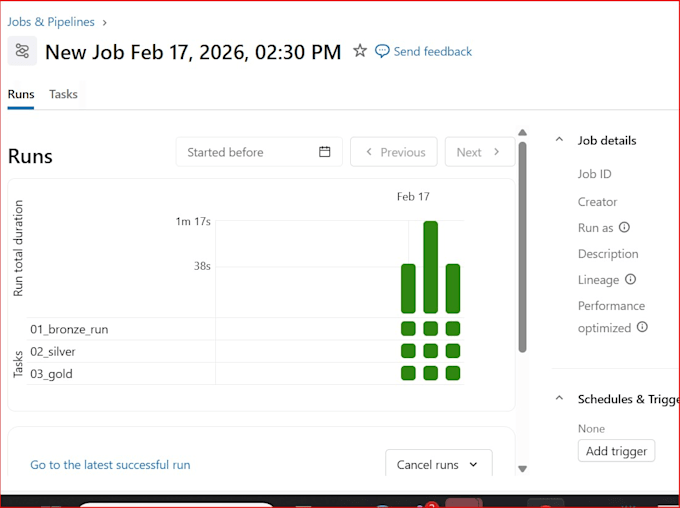Click info icon next to Lineage
Image resolution: width=680 pixels, height=508 pixels.
630,279
